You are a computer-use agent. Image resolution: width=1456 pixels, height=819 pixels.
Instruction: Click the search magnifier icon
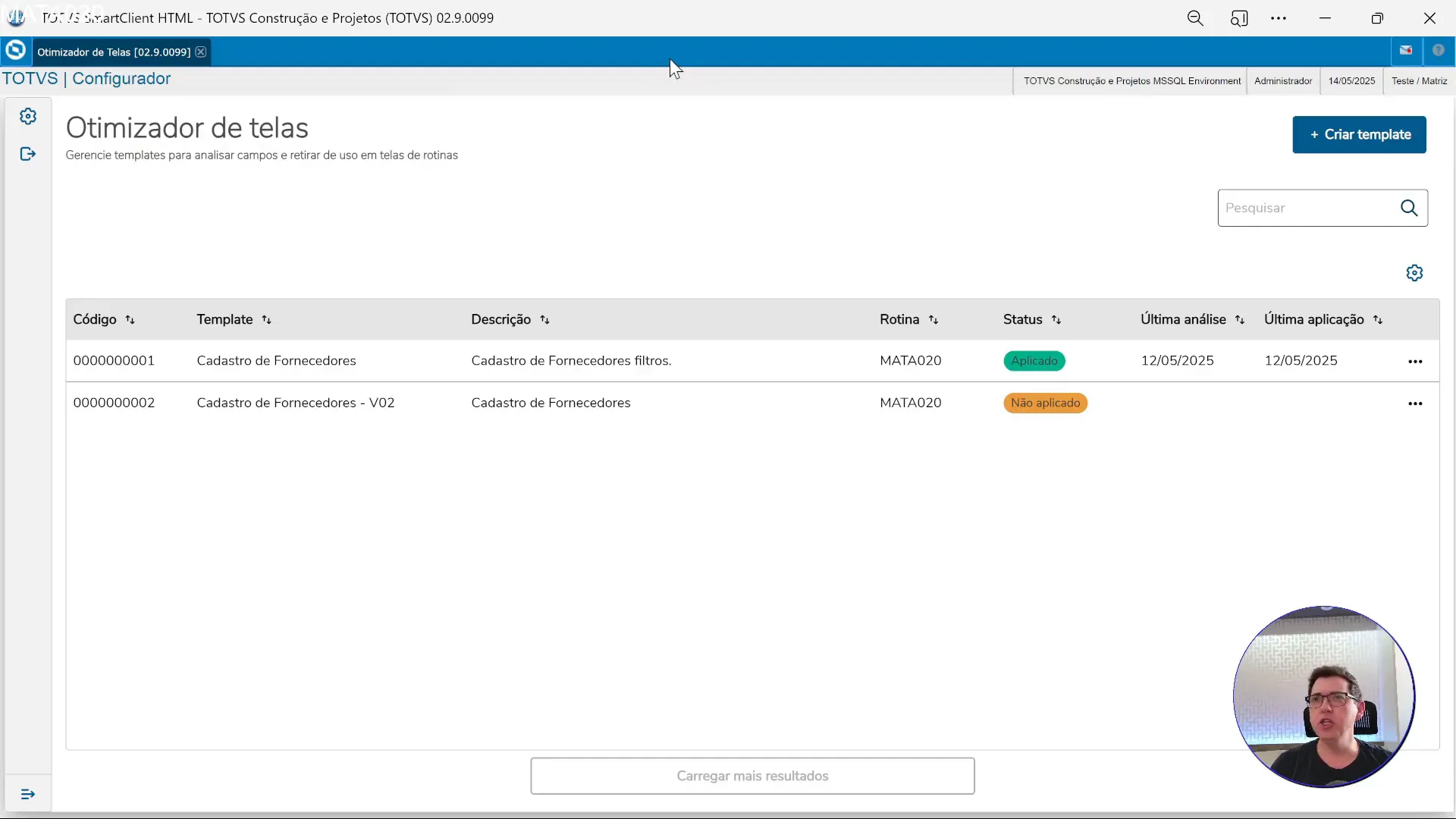(1409, 208)
